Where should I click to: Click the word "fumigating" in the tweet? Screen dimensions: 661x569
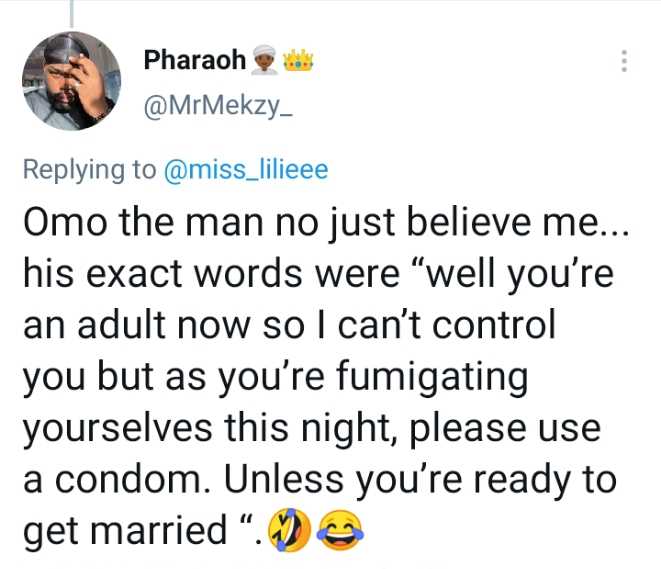pos(437,377)
